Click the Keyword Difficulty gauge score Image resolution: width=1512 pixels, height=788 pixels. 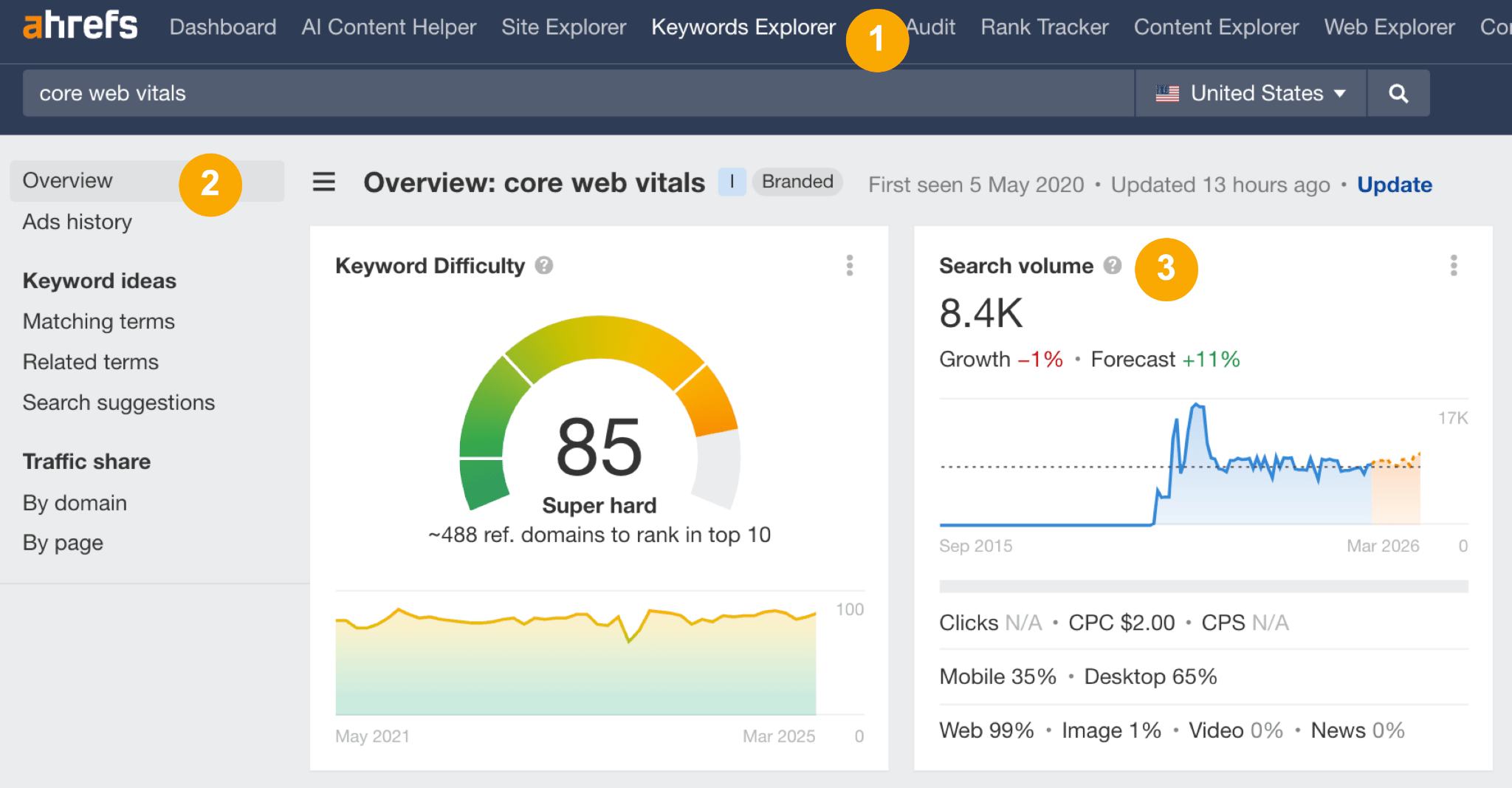[x=599, y=447]
